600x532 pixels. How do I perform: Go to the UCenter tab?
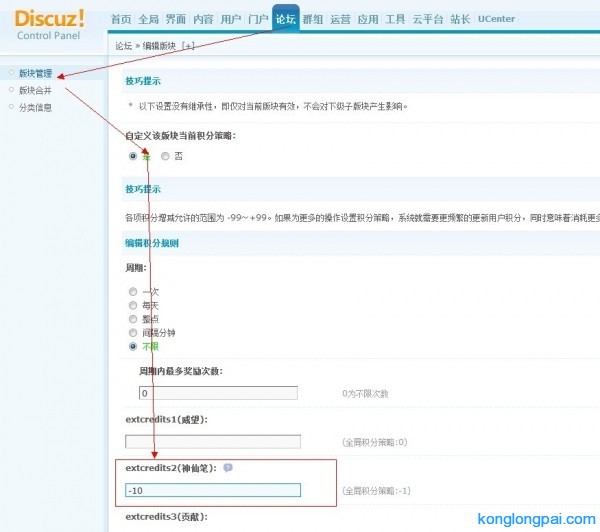[495, 19]
